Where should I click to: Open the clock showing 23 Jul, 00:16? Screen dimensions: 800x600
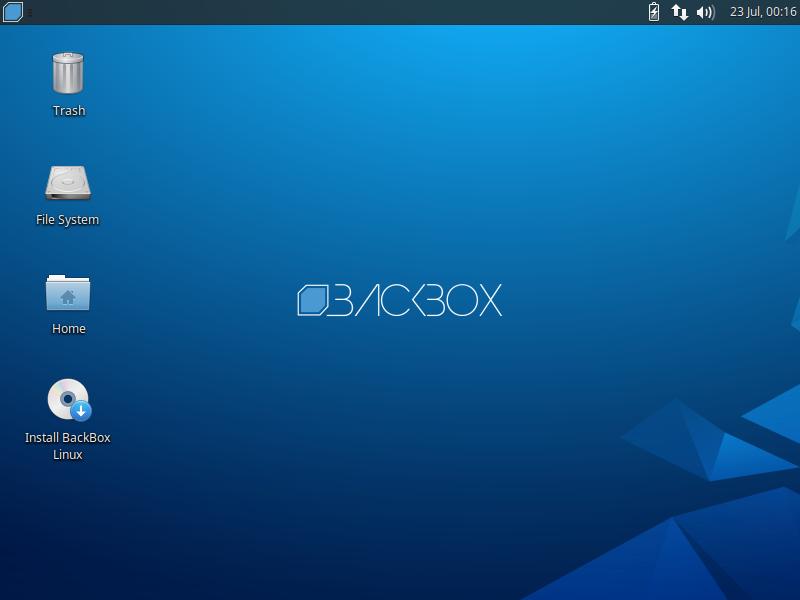763,12
